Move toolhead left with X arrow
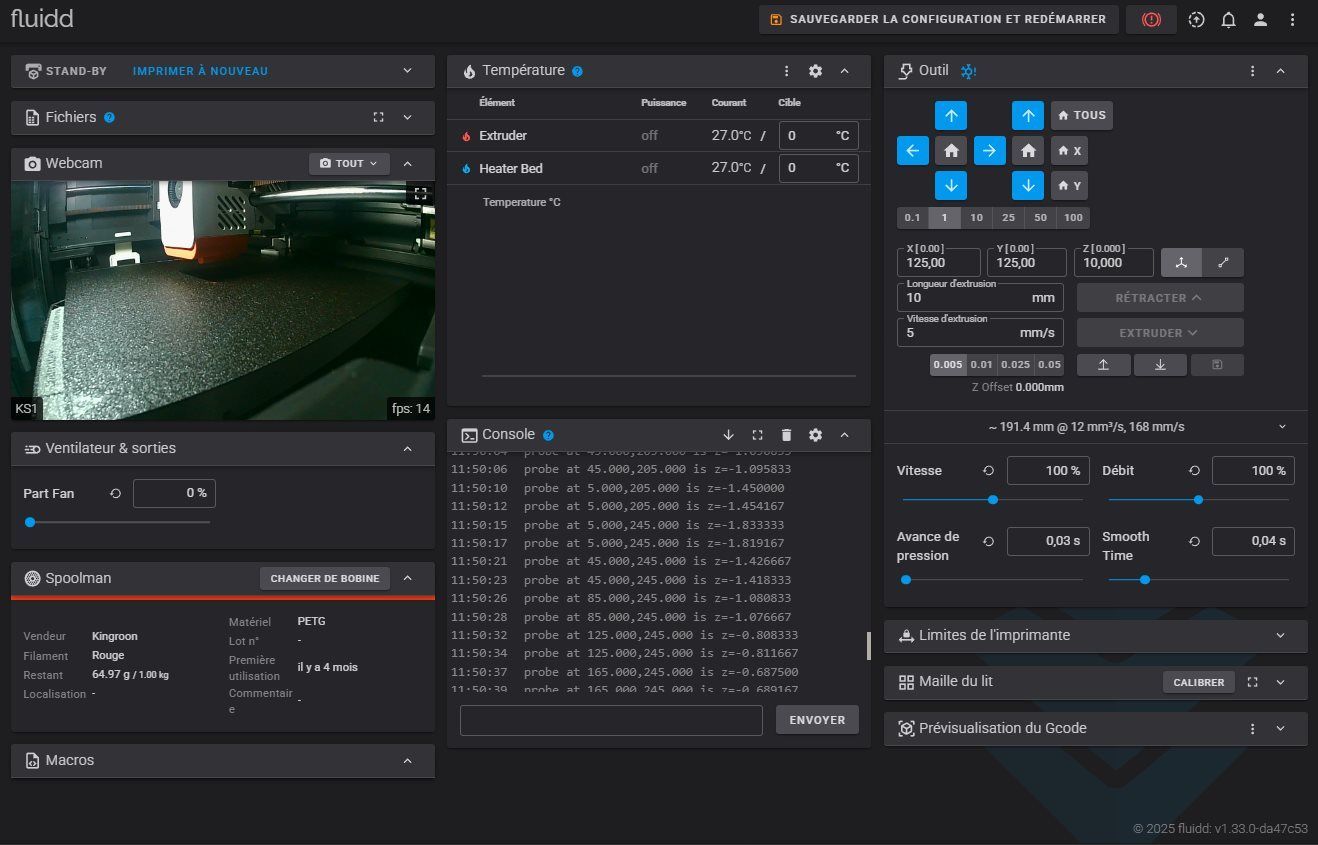Screen dimensions: 1318x845 point(912,151)
